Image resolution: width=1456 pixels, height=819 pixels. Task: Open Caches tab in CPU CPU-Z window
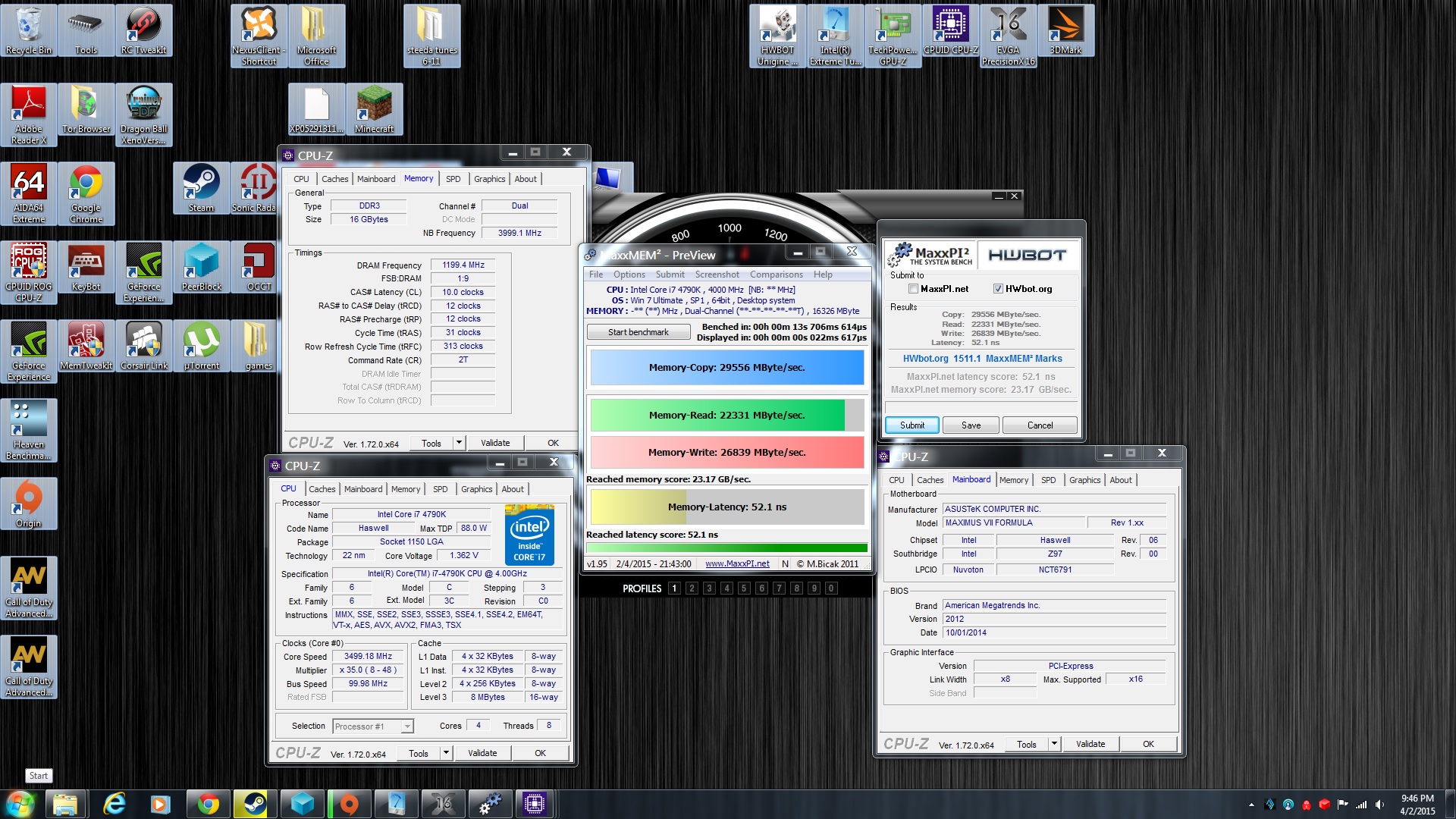point(322,489)
